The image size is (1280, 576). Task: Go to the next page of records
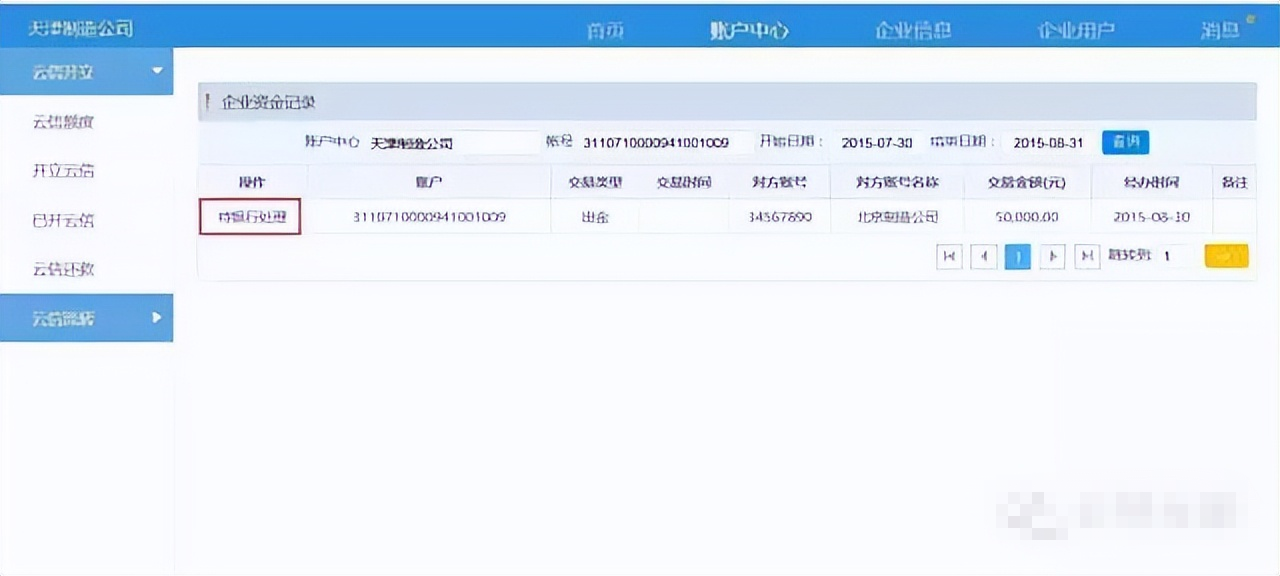coord(1052,257)
